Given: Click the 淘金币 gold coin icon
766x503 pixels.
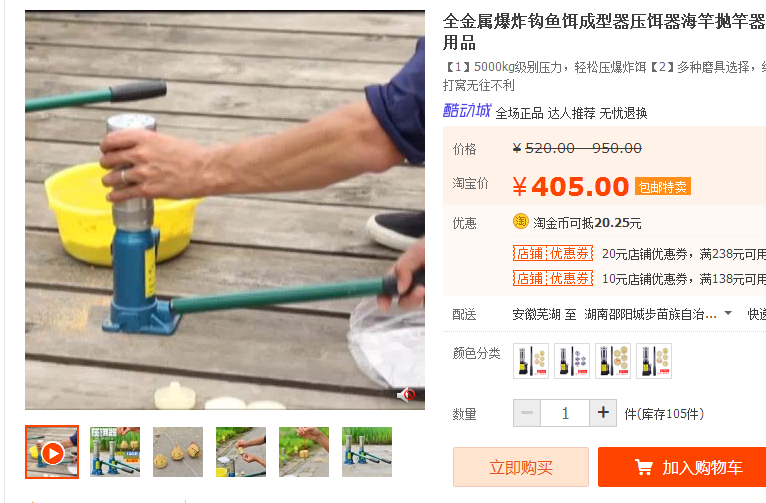Looking at the screenshot, I should click(x=521, y=222).
